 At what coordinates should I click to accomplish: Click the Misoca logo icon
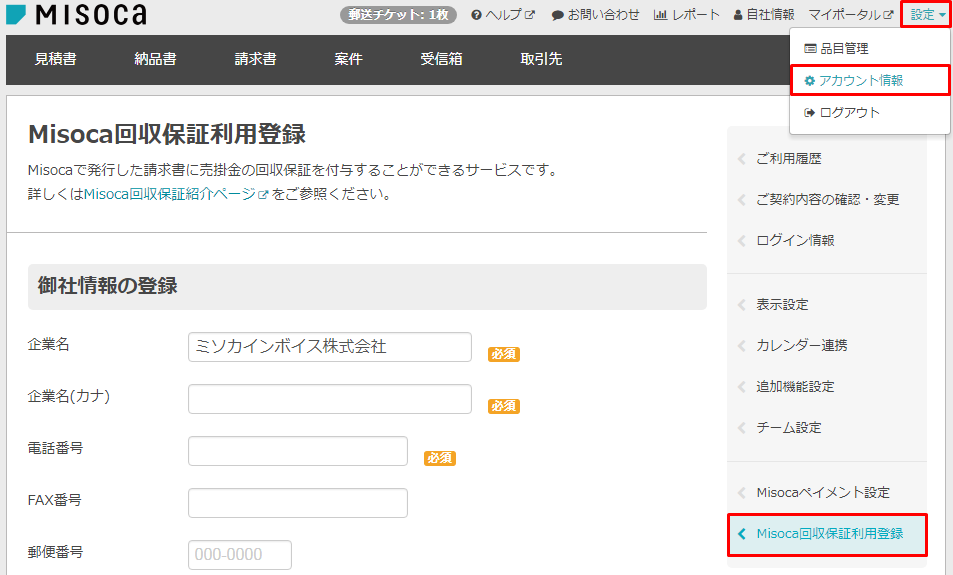coord(16,15)
